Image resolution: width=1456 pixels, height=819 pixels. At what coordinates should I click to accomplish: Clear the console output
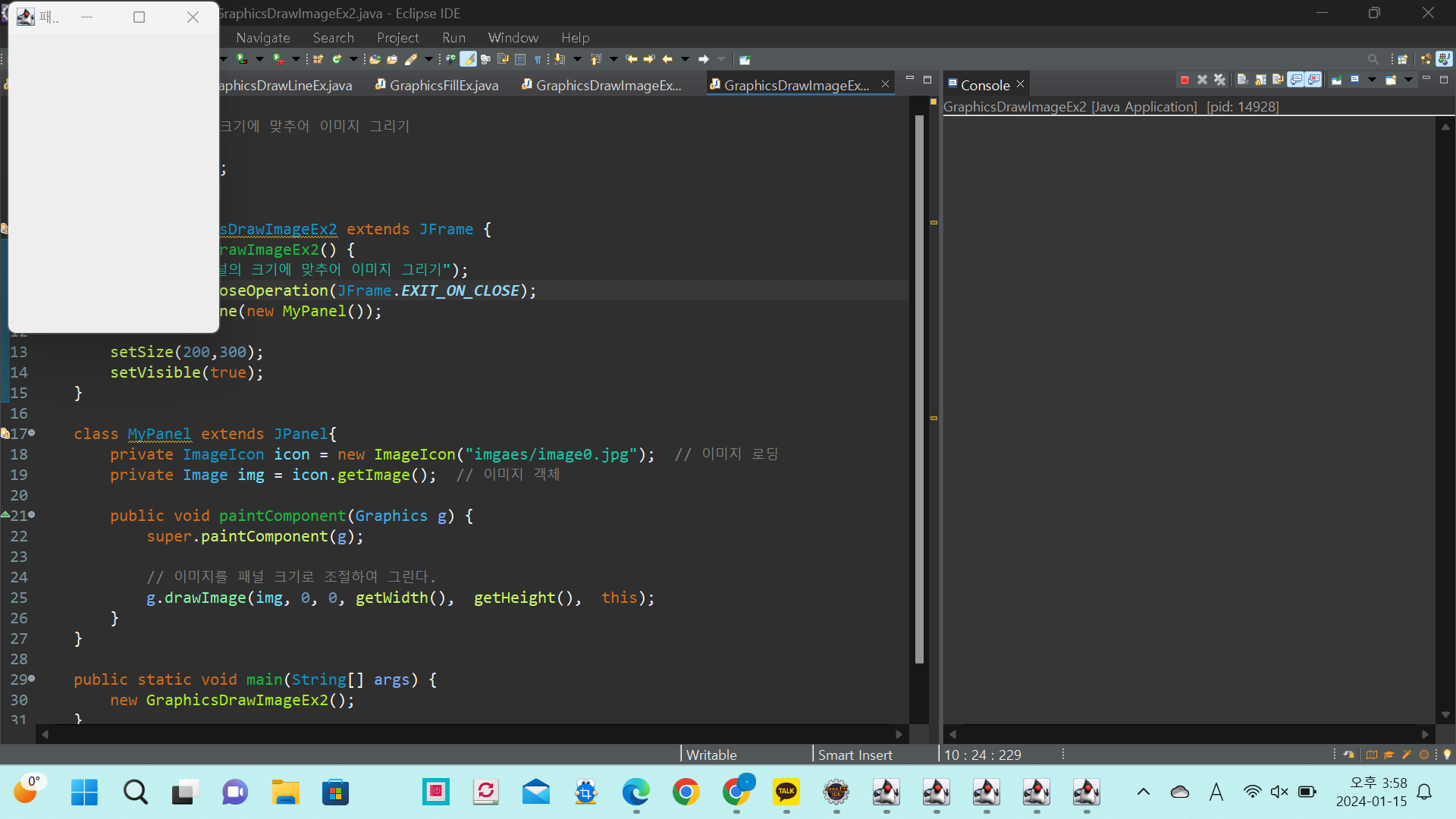click(x=1242, y=80)
